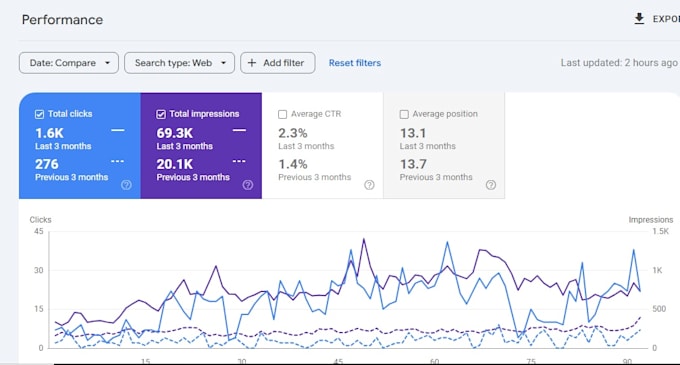Click solid line legend on Total impressions card
680x365 pixels.
[x=239, y=130]
